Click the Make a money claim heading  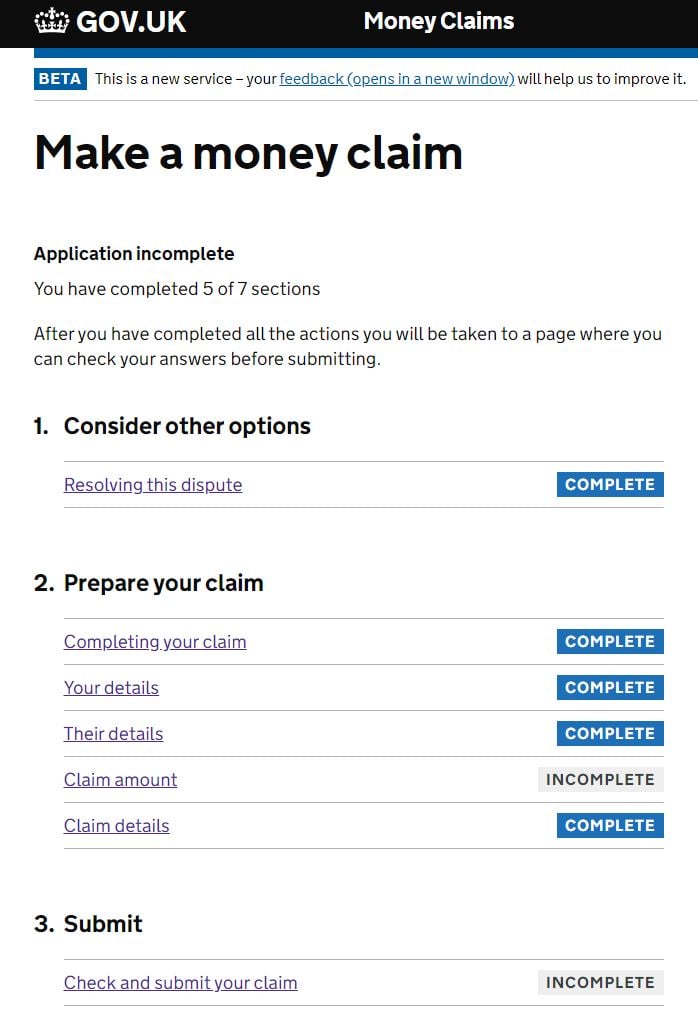click(248, 154)
